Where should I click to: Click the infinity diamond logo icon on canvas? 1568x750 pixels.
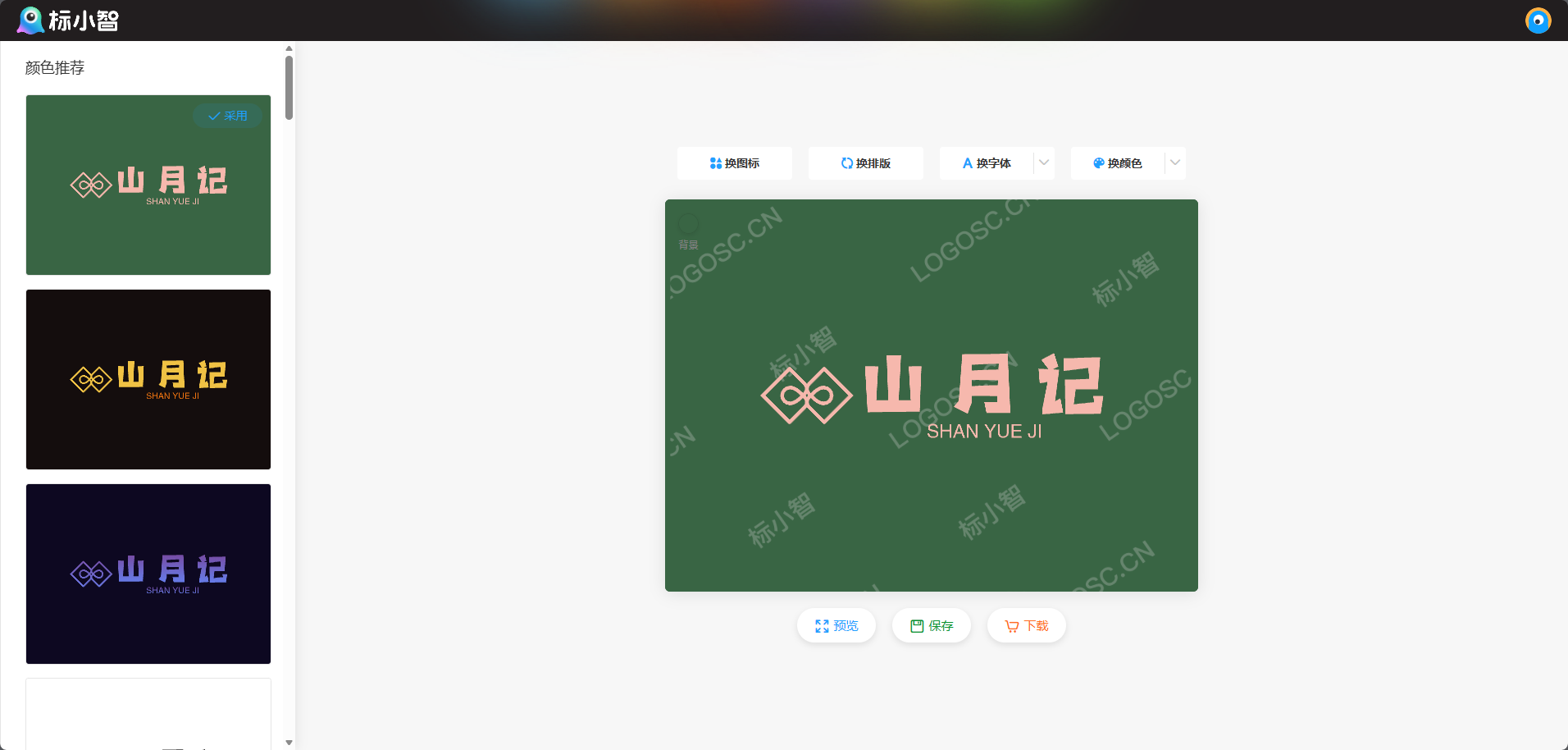(x=807, y=396)
